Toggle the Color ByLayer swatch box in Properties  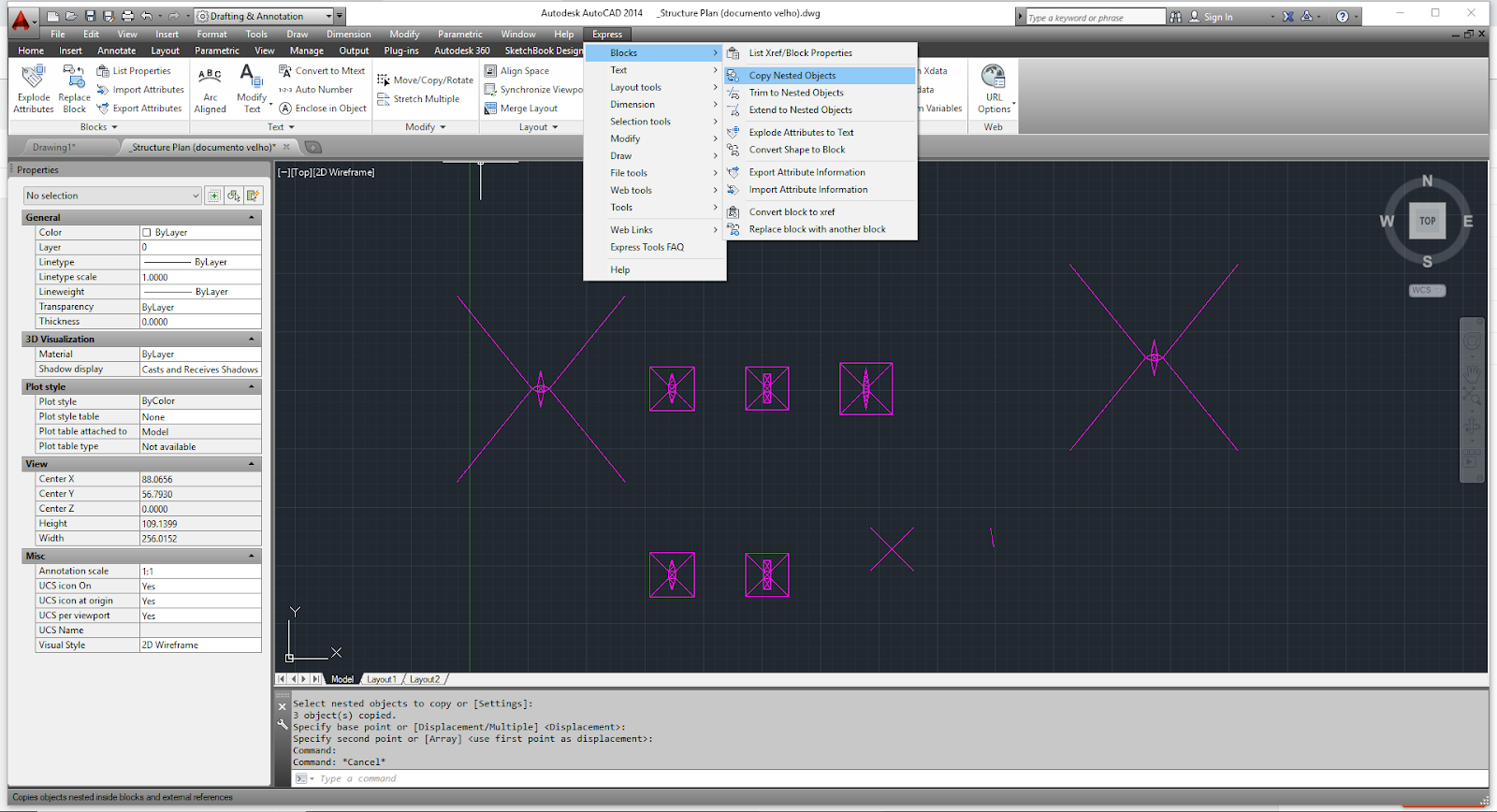tap(147, 233)
